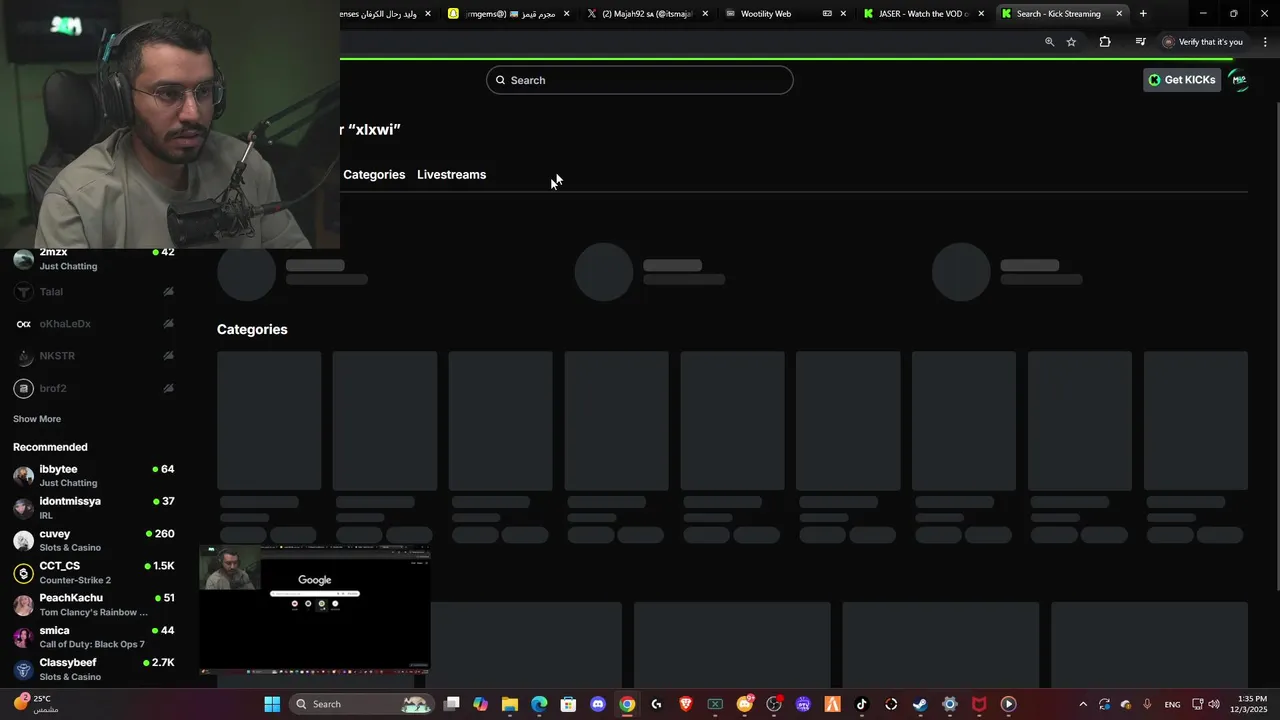Open the McAfee shield taskbar icon
1280x720 pixels.
[979, 704]
